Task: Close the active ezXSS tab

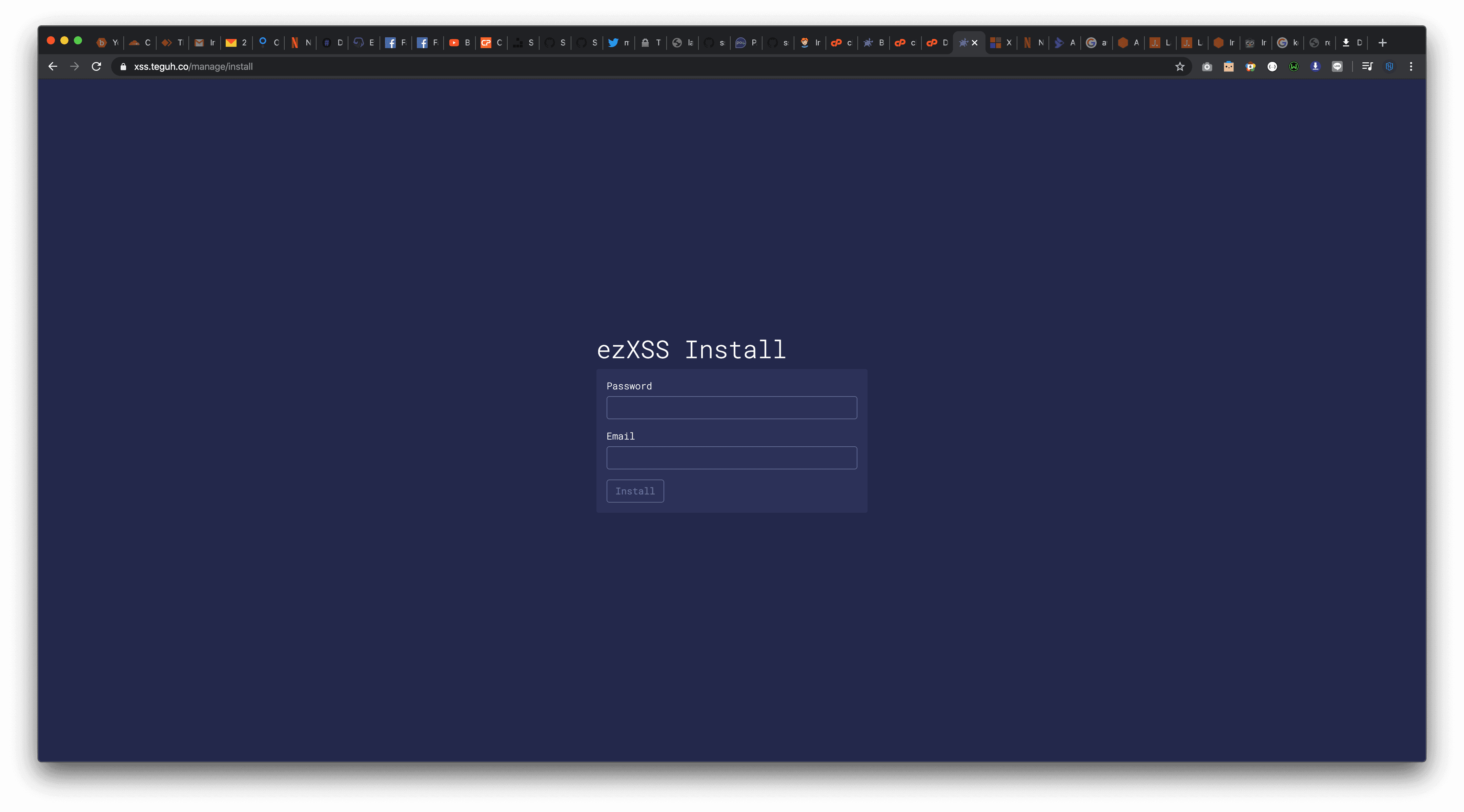Action: [974, 43]
